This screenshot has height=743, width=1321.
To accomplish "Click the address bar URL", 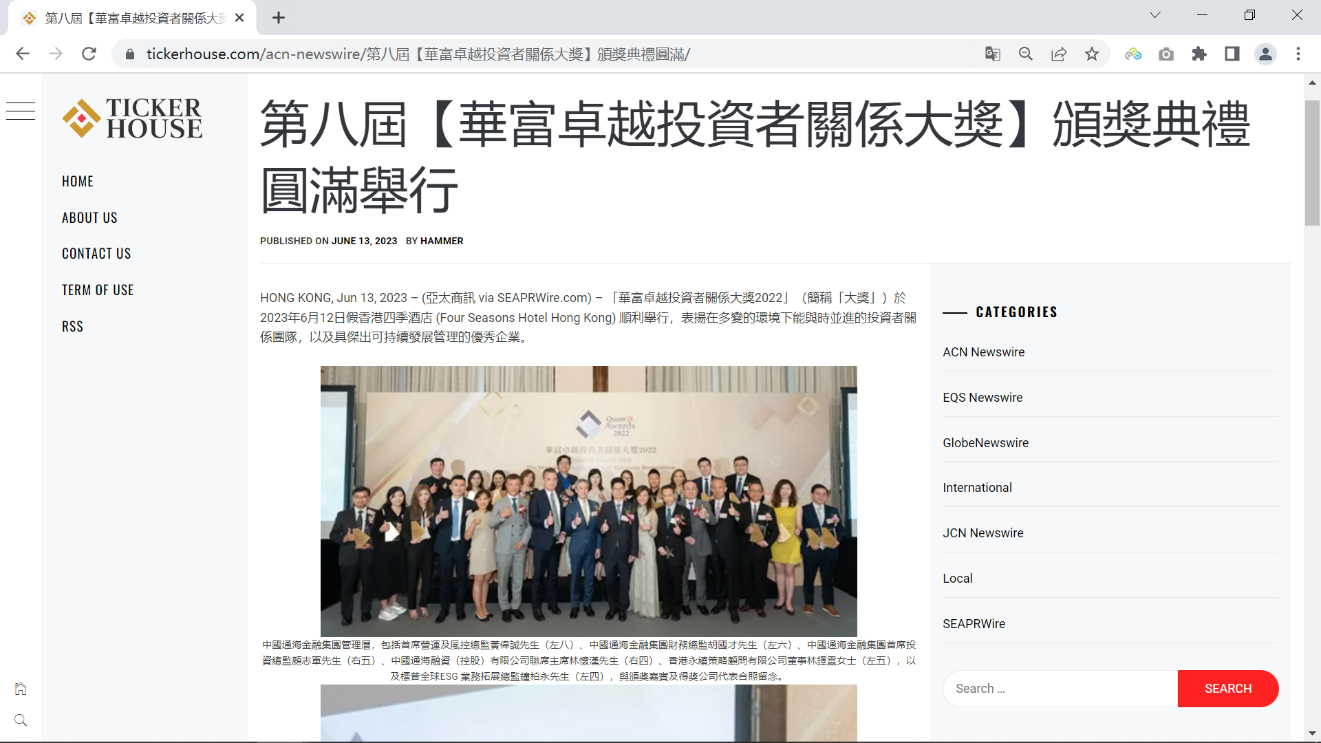I will 418,54.
